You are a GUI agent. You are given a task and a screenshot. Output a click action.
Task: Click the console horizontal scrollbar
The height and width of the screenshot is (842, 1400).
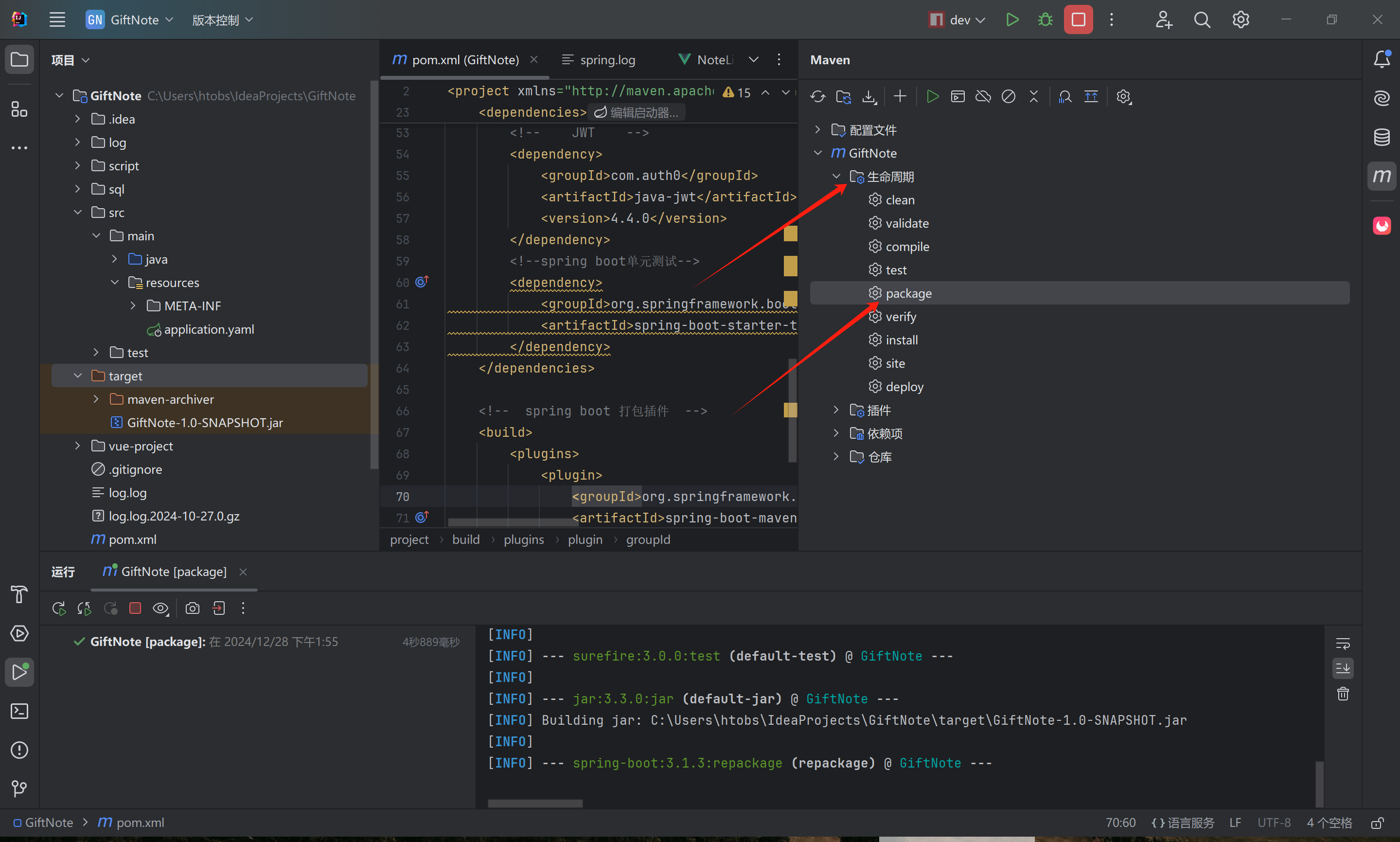click(x=535, y=803)
